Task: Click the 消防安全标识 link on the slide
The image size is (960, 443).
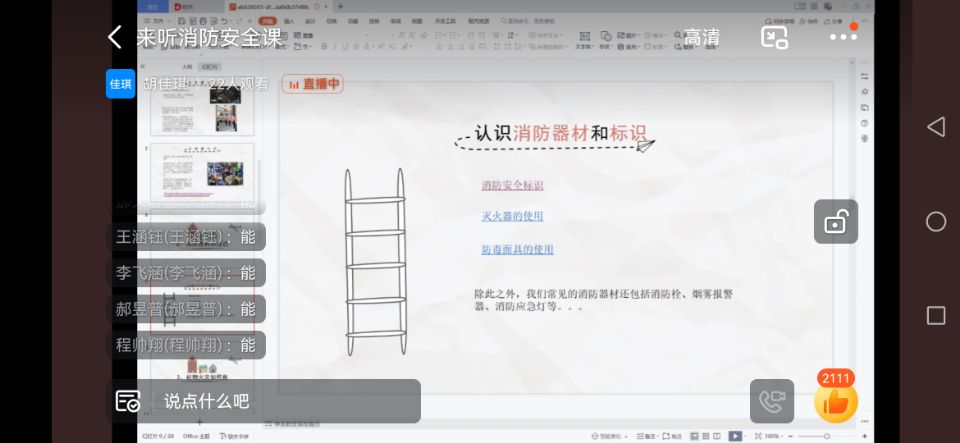Action: tap(512, 185)
